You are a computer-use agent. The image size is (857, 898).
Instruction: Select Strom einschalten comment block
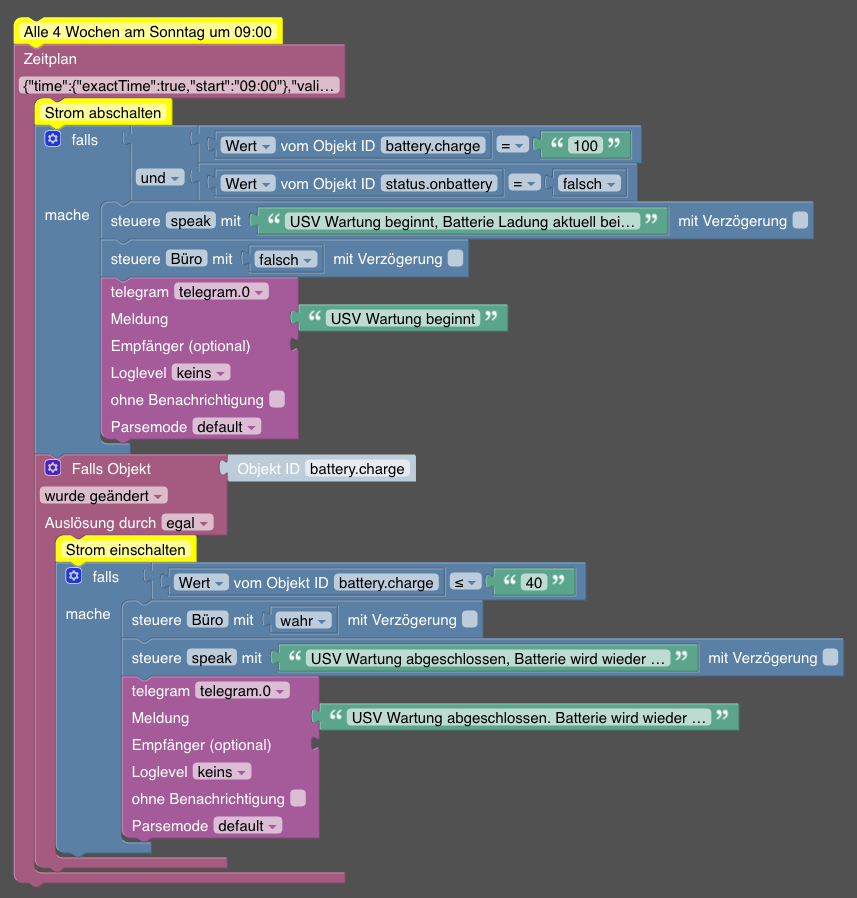125,550
